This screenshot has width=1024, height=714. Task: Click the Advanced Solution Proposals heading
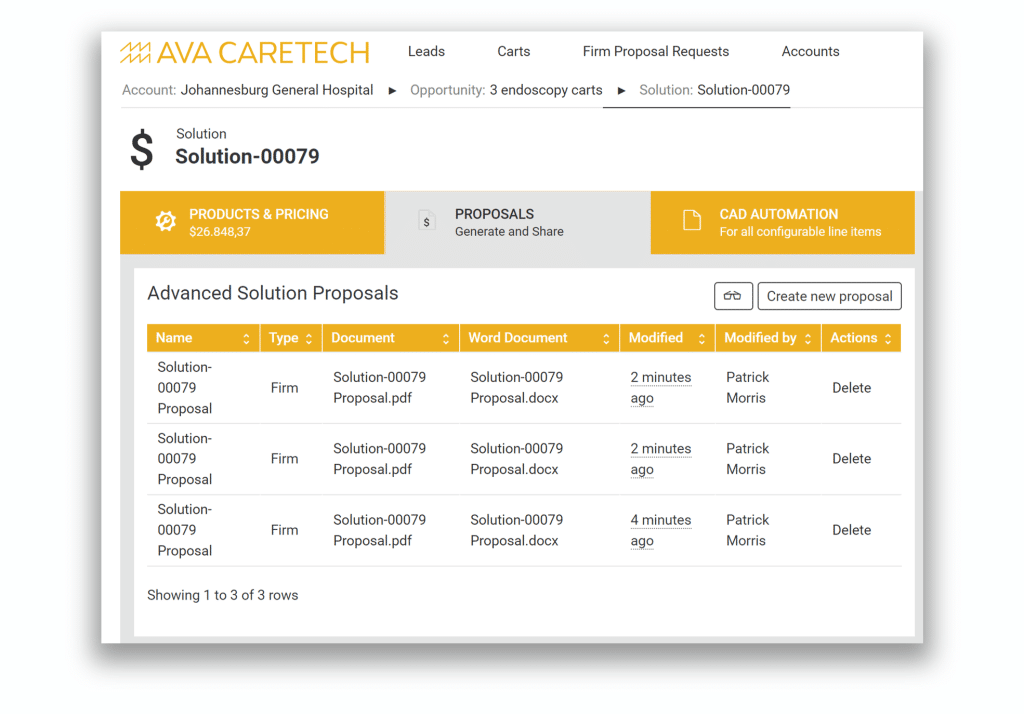coord(272,293)
